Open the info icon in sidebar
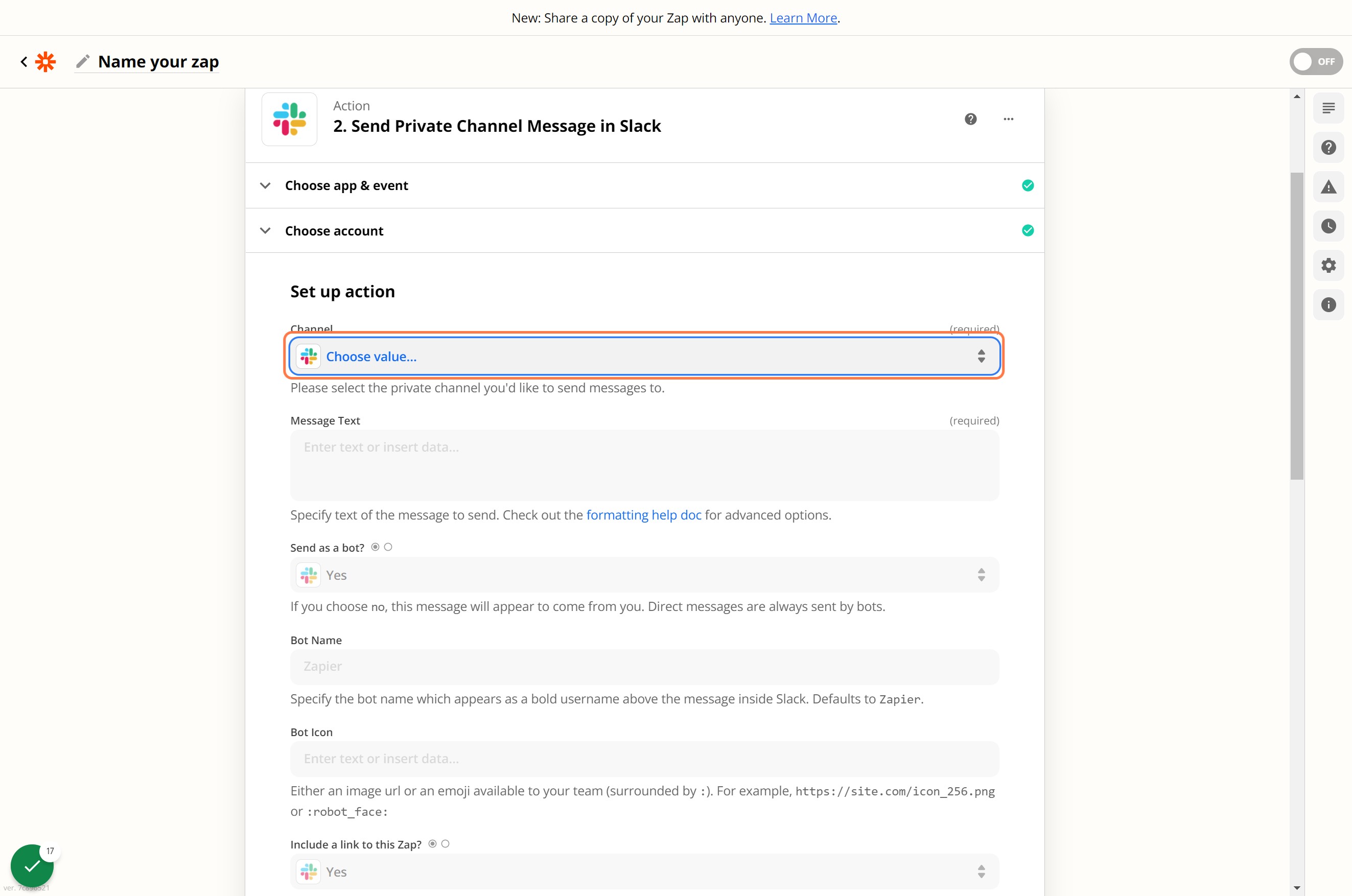1352x896 pixels. coord(1328,305)
